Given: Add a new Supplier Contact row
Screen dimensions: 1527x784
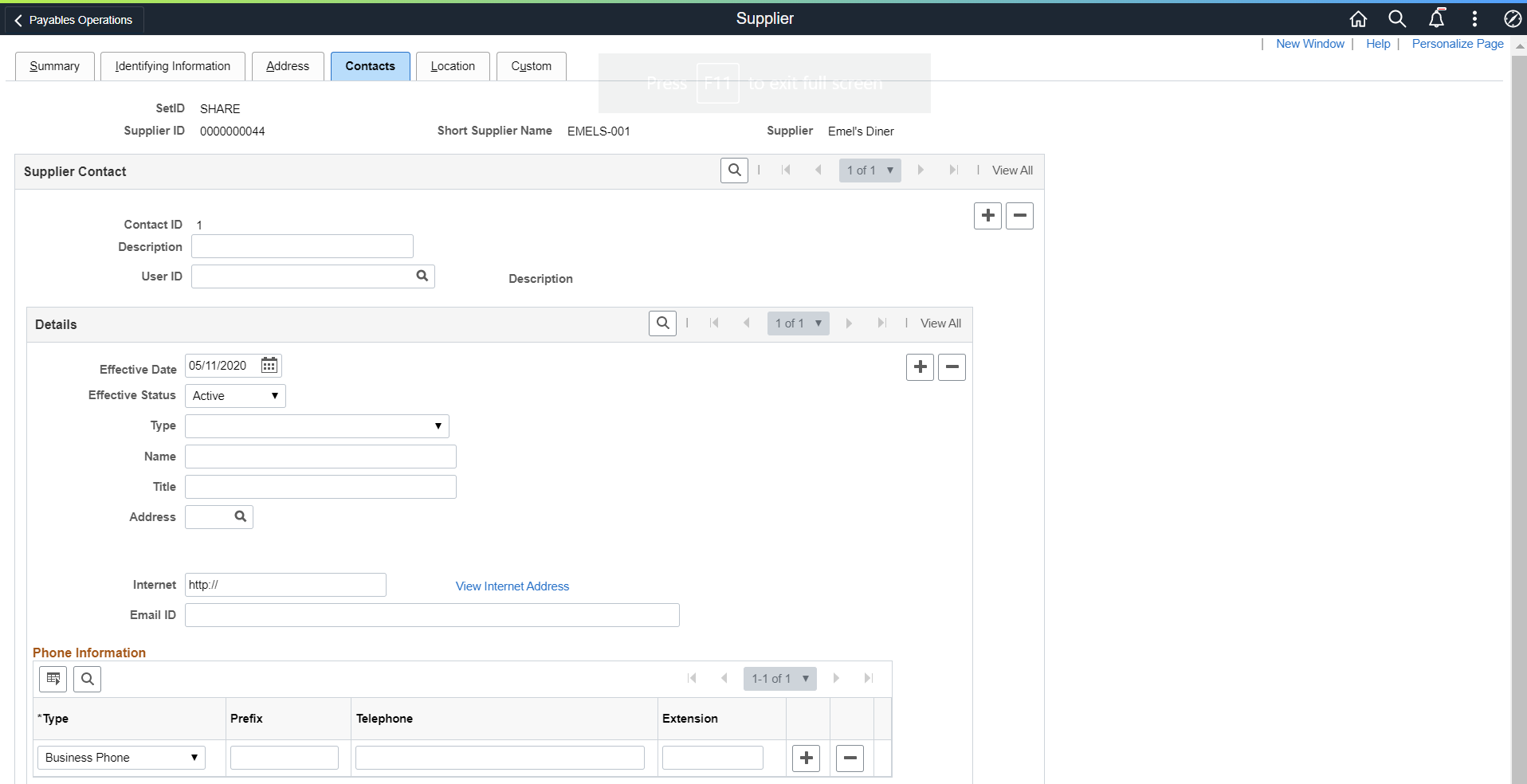Looking at the screenshot, I should click(987, 216).
